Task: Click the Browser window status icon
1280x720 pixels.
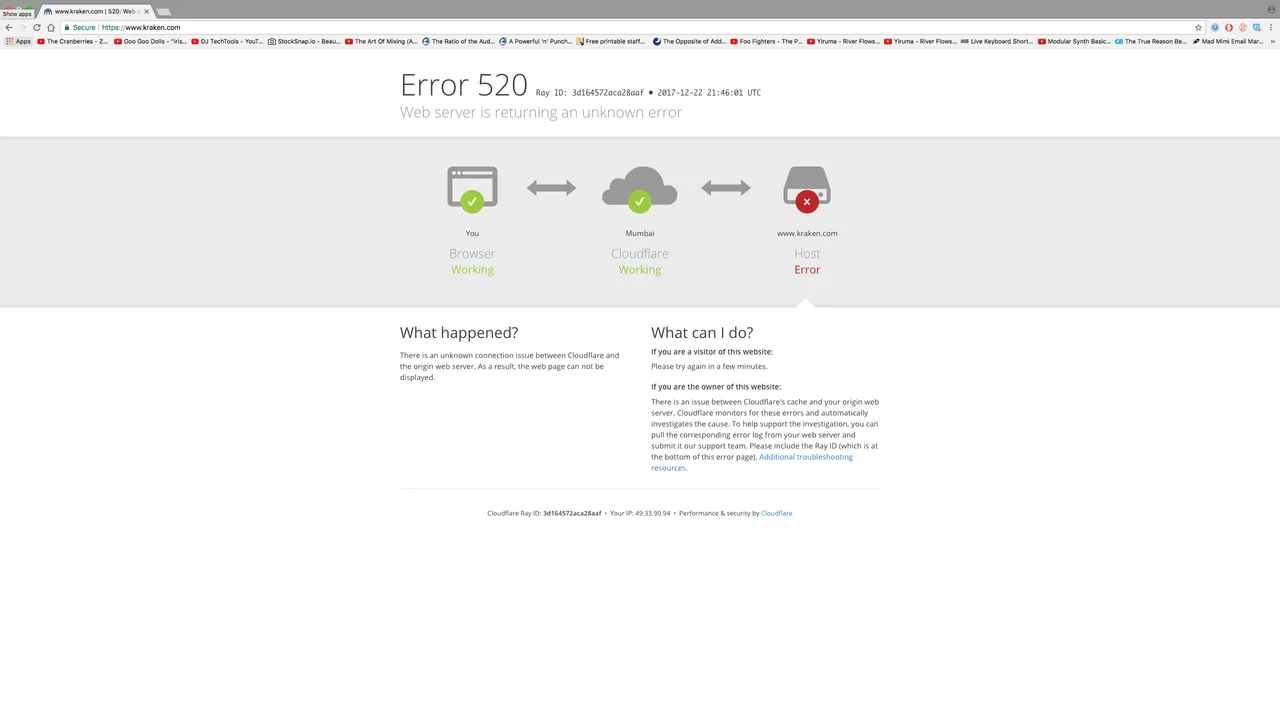Action: click(x=472, y=189)
